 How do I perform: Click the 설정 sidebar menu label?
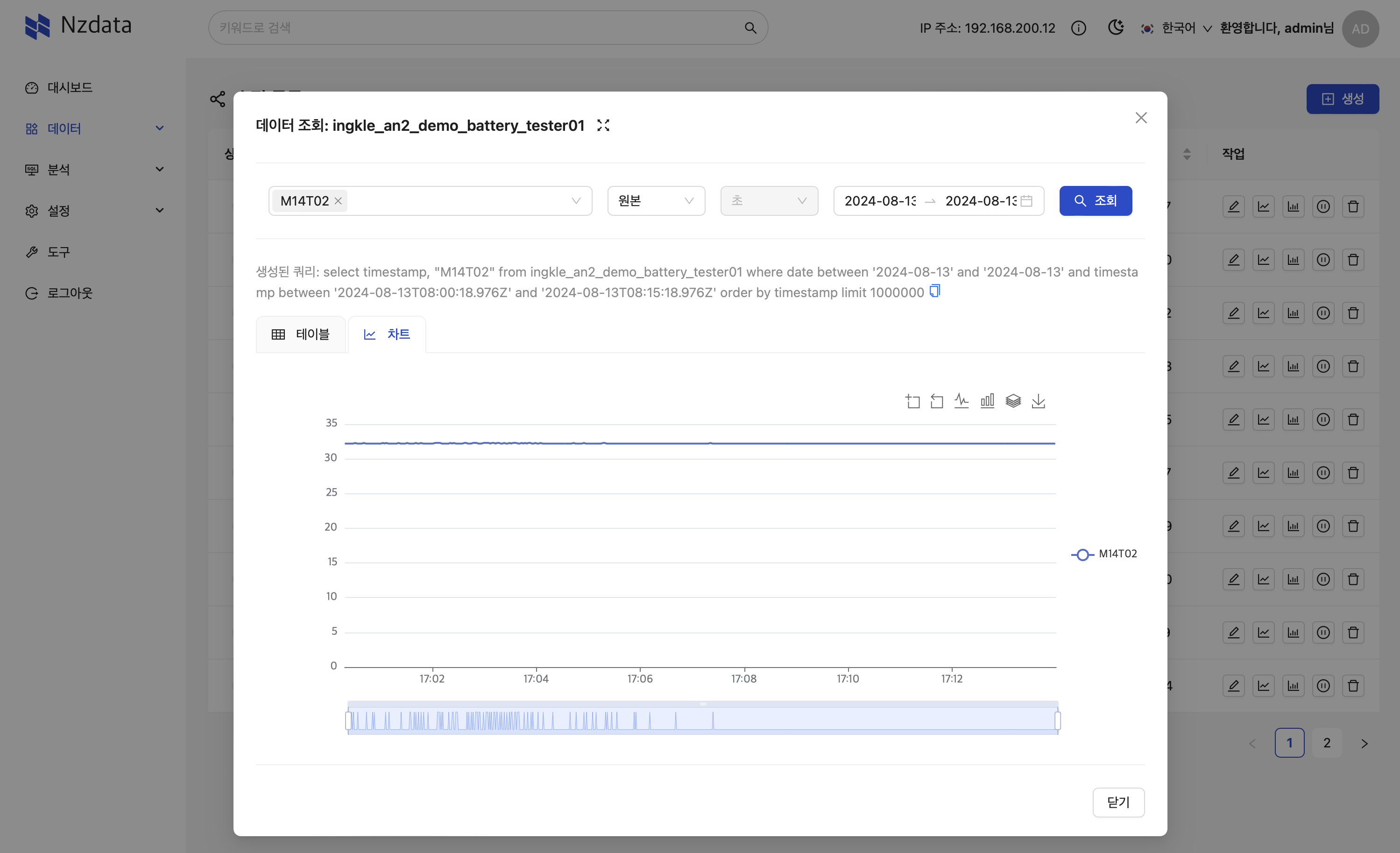click(58, 210)
